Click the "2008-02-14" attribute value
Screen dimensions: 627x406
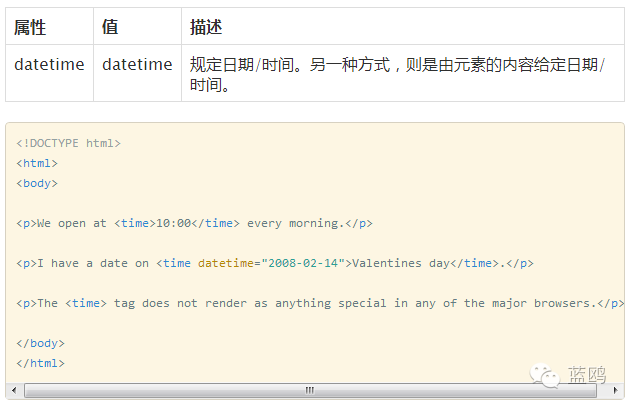click(303, 263)
